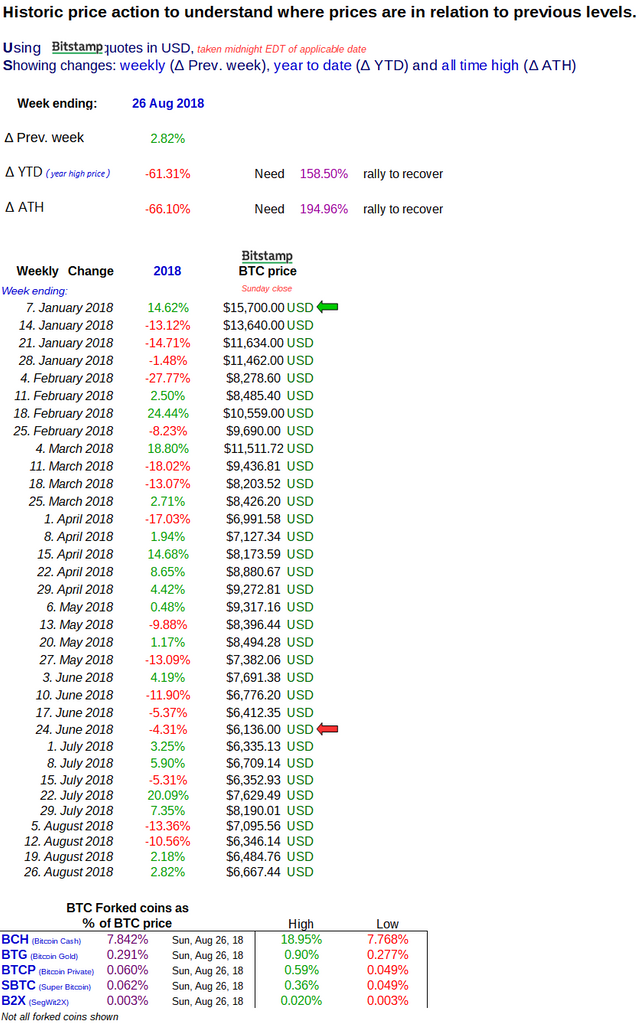
Task: Click the -66.10% ATH change value
Action: pyautogui.click(x=167, y=209)
